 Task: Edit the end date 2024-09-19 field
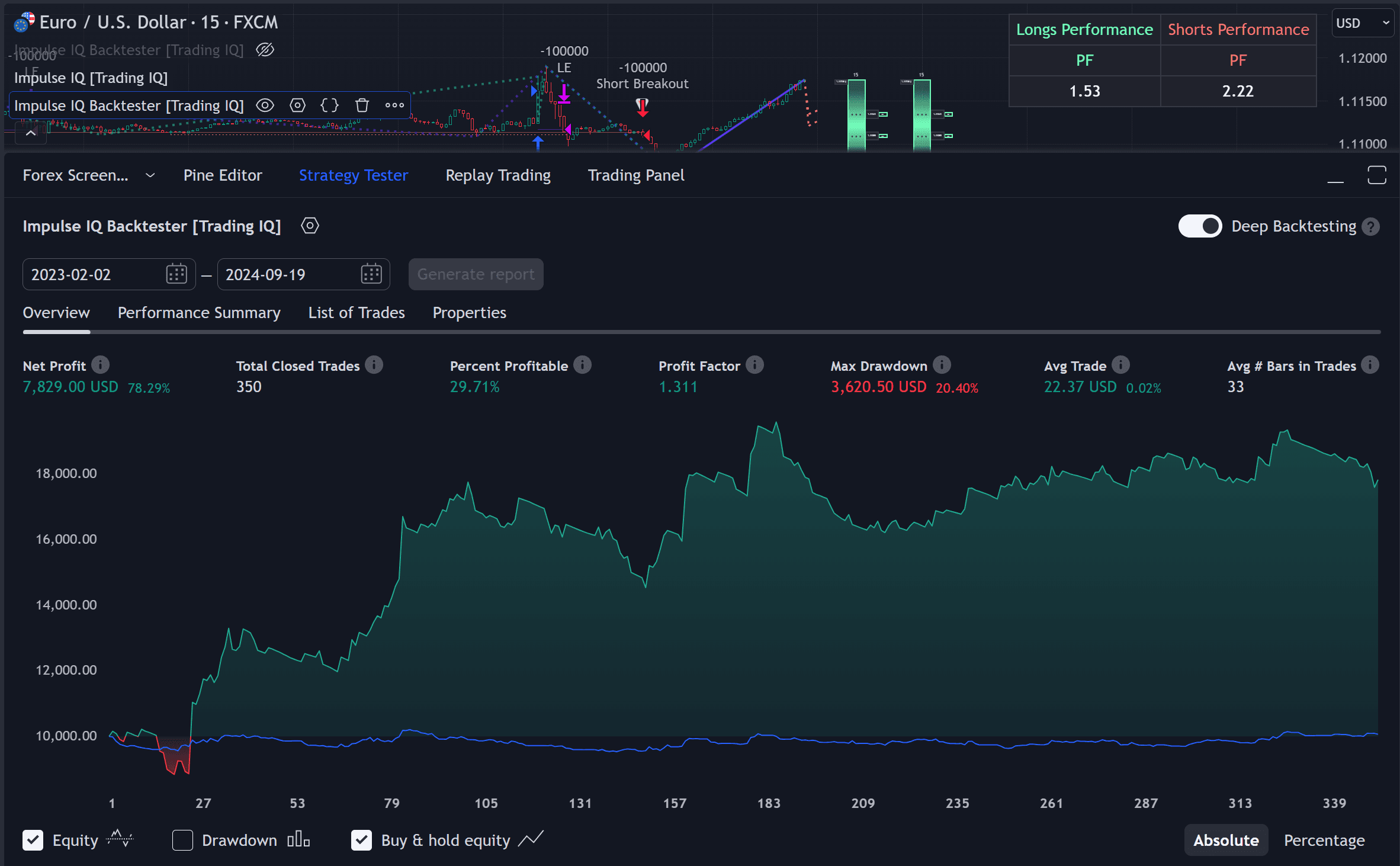[303, 274]
